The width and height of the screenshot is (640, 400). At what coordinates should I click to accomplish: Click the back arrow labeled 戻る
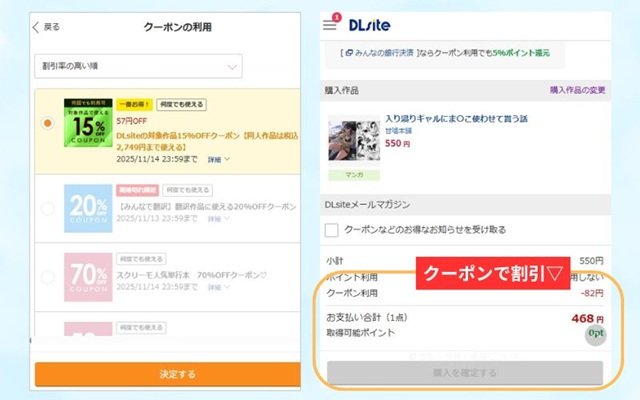(x=46, y=27)
